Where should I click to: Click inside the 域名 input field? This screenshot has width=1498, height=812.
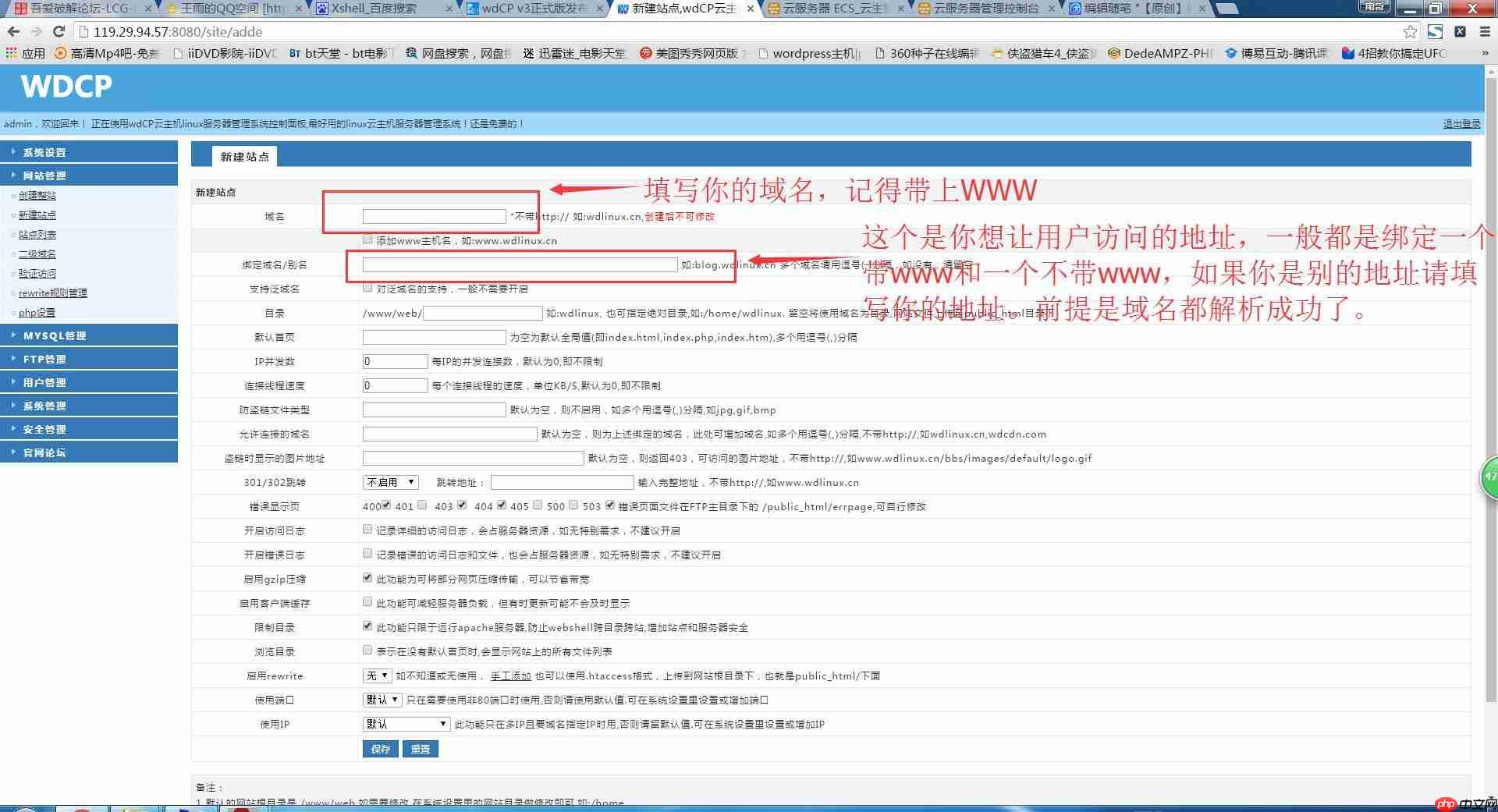coord(433,216)
